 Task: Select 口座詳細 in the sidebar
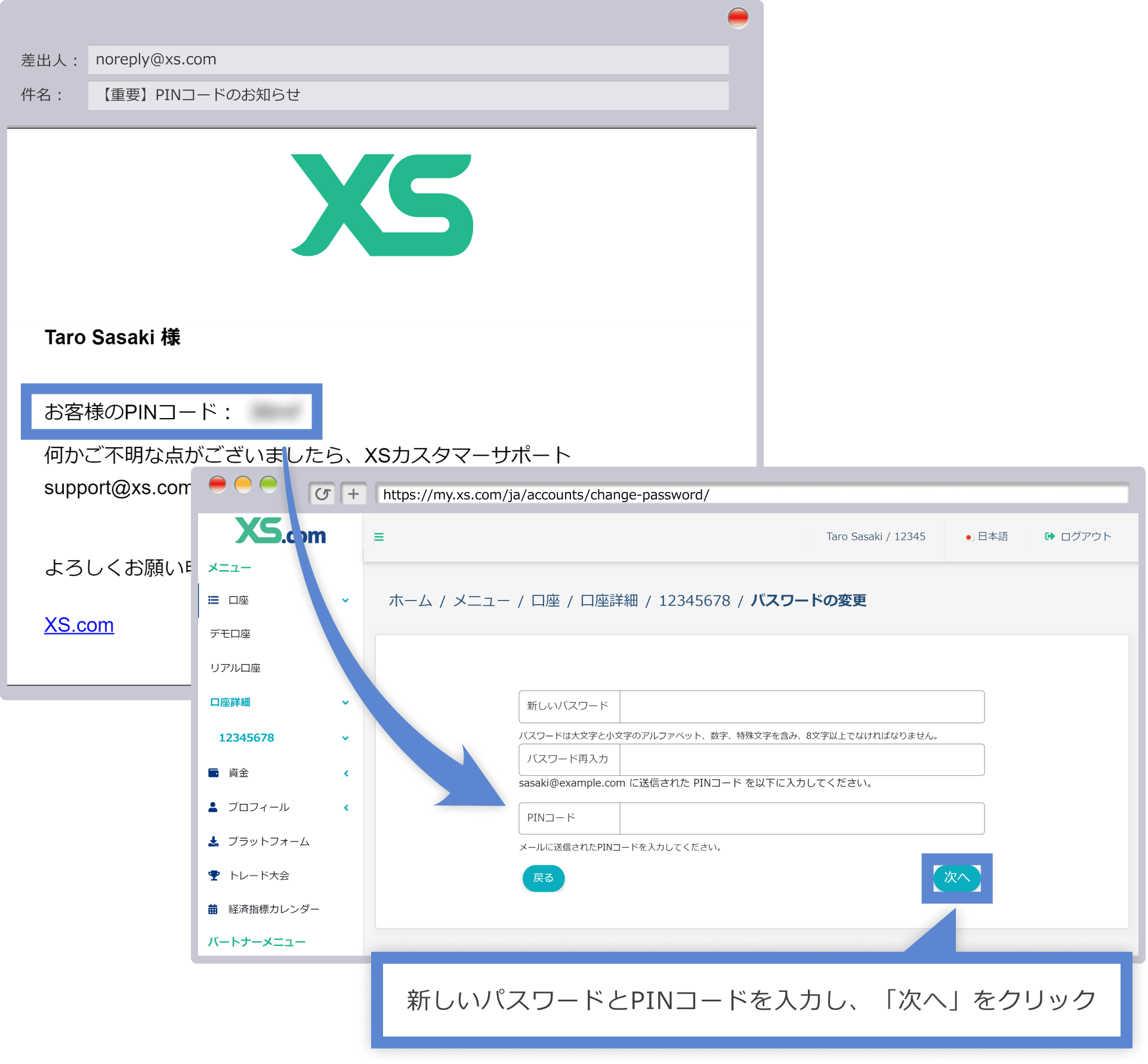pyautogui.click(x=230, y=703)
